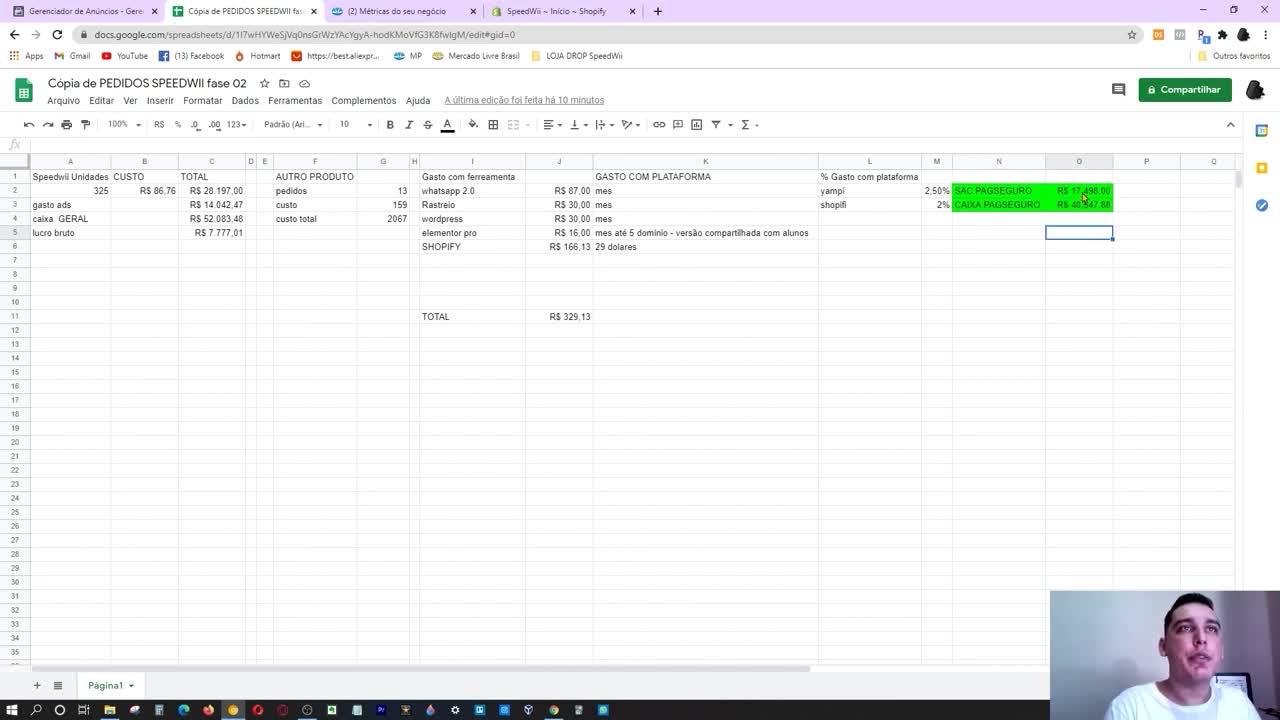Undo the last action in toolbar
Screen dimensions: 1280x720
[x=29, y=125]
